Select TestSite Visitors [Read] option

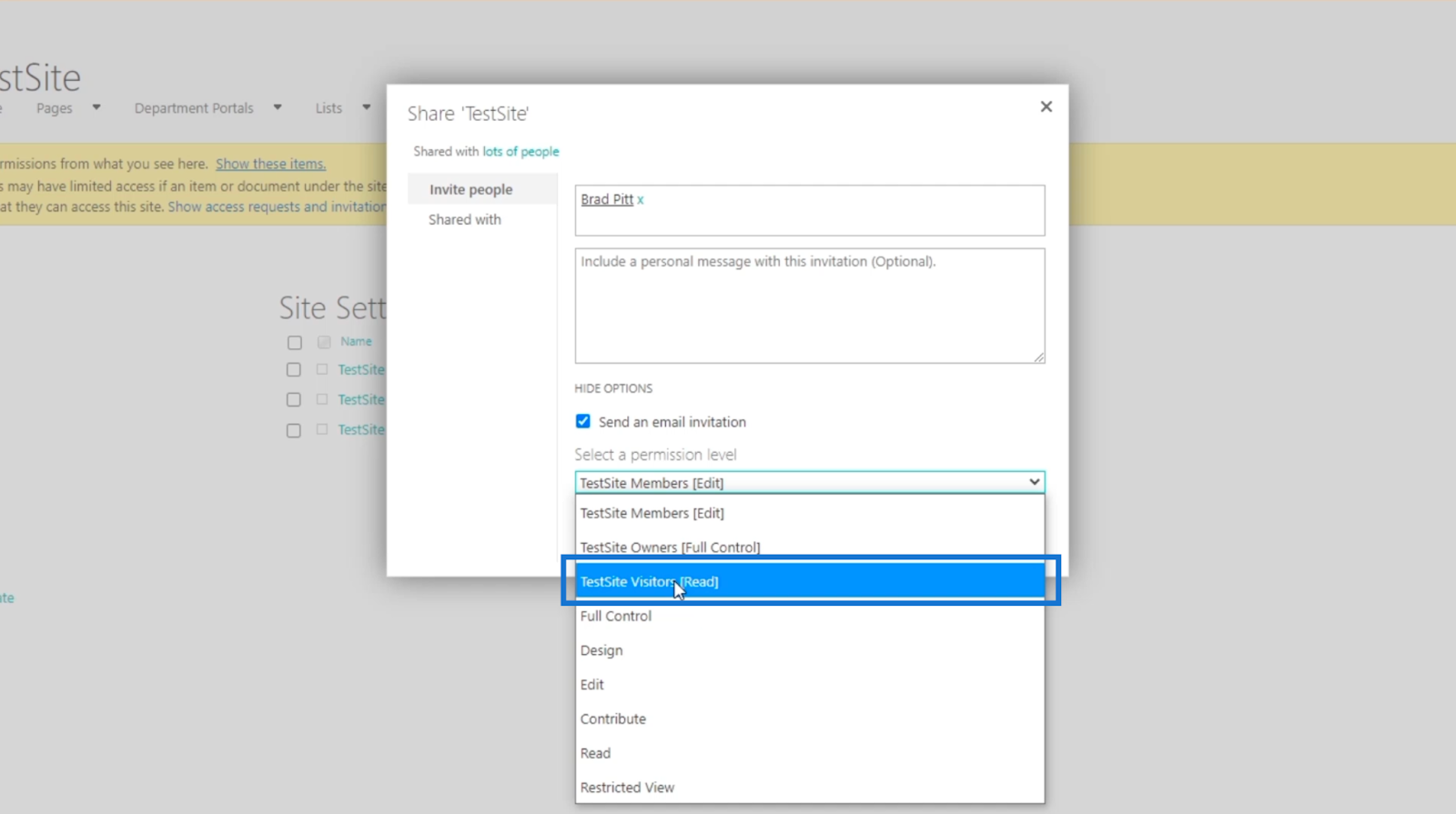coord(809,581)
